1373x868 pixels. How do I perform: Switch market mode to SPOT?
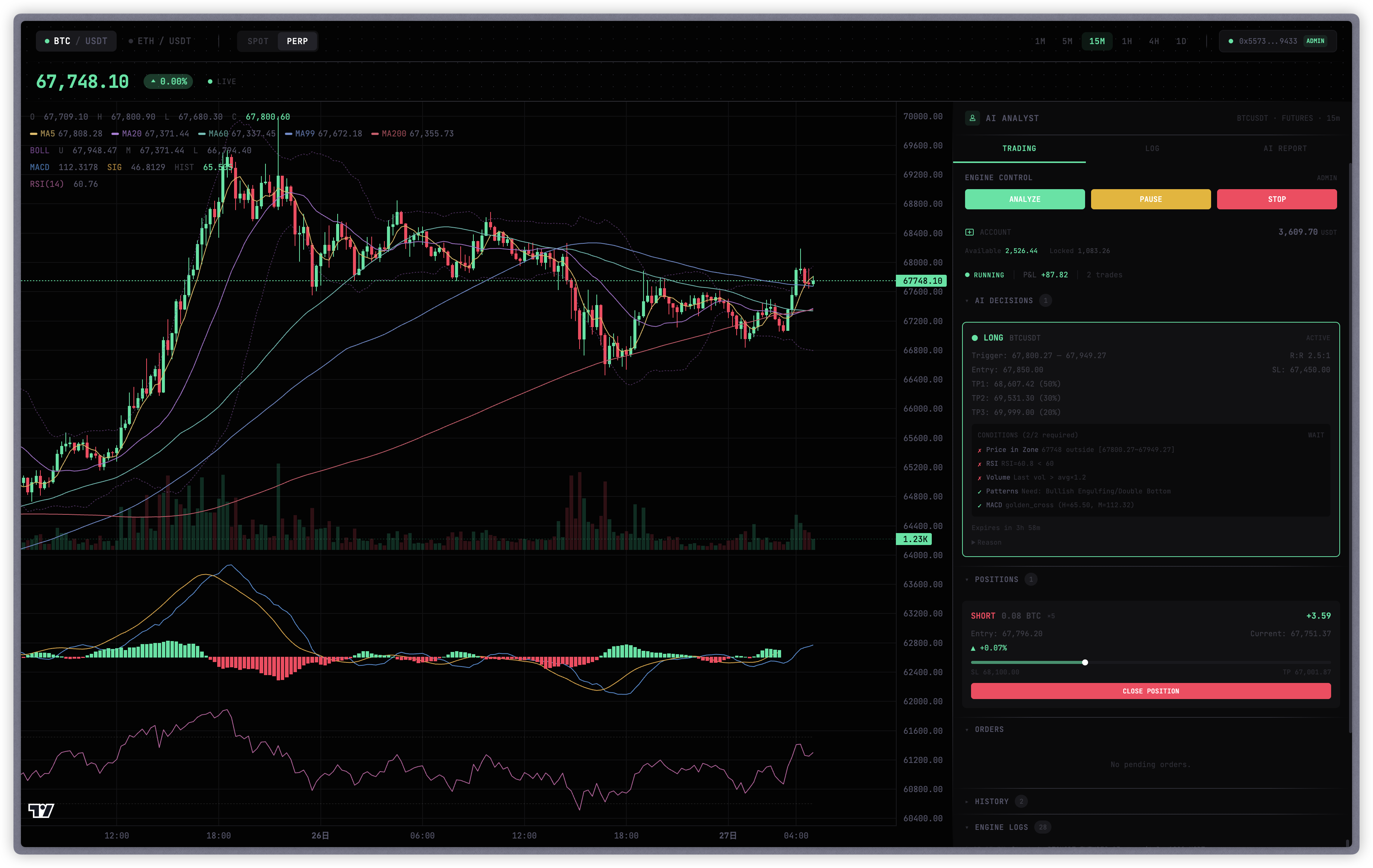tap(258, 41)
